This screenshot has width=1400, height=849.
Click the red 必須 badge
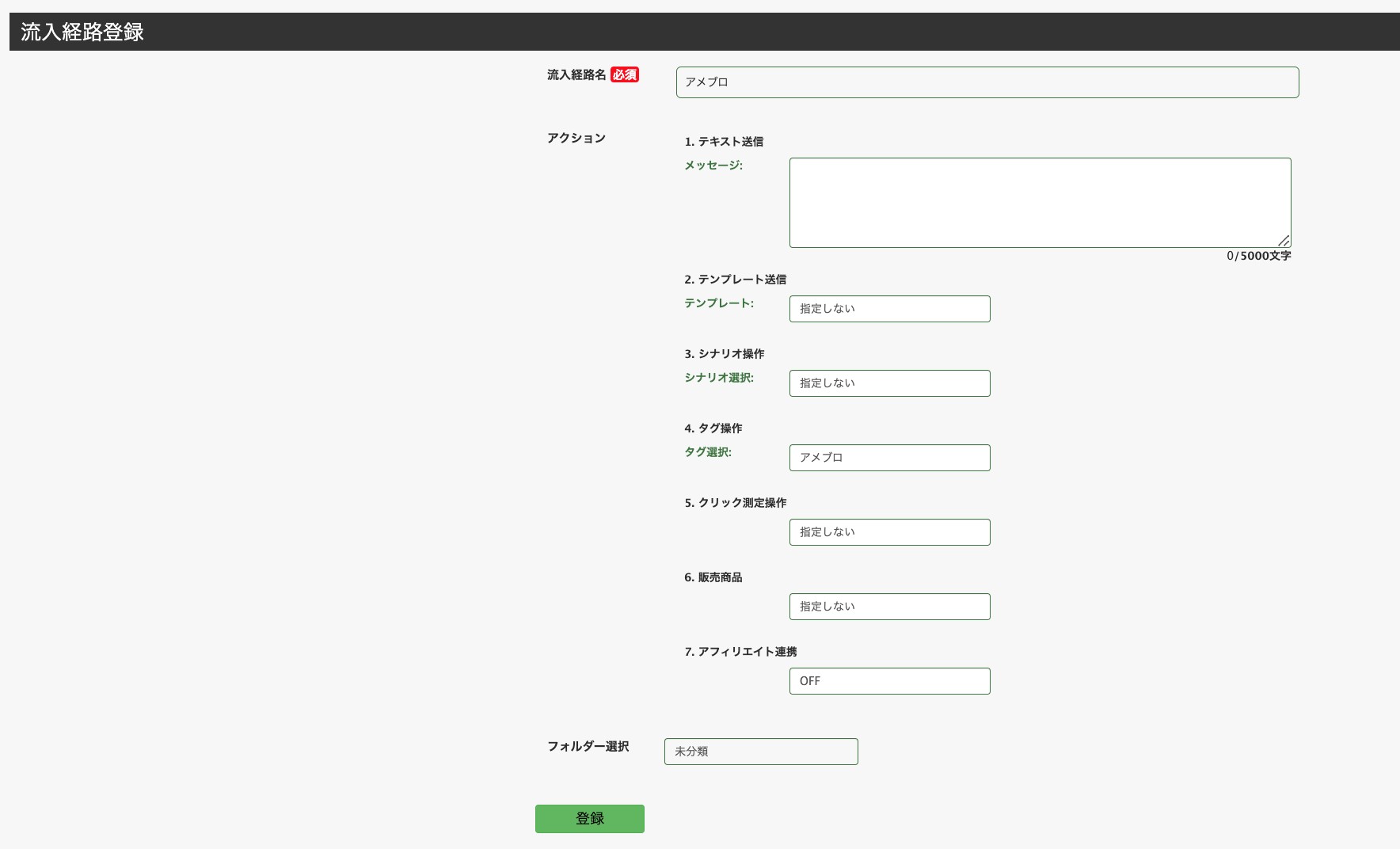click(625, 74)
